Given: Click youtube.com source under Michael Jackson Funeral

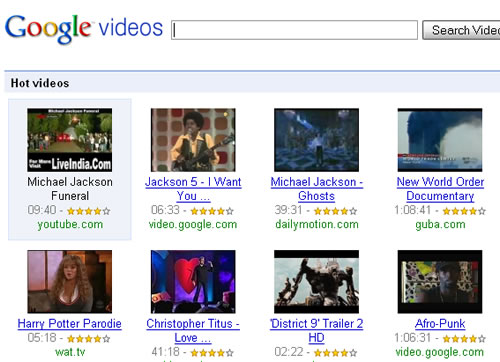Looking at the screenshot, I should 70,224.
